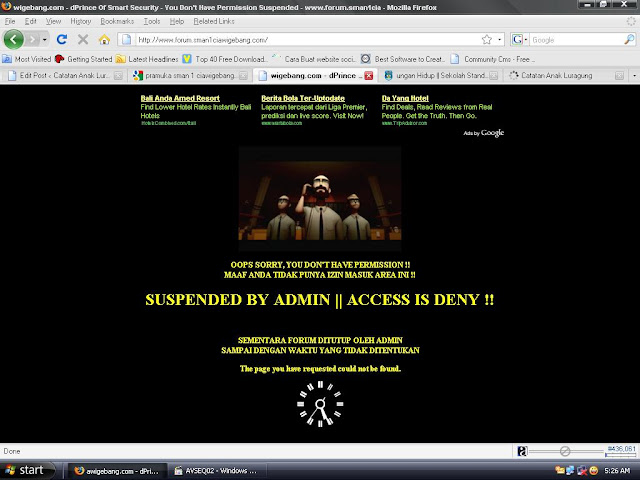The height and width of the screenshot is (480, 640).
Task: Click the #436,061 Alexa rank link
Action: click(621, 449)
